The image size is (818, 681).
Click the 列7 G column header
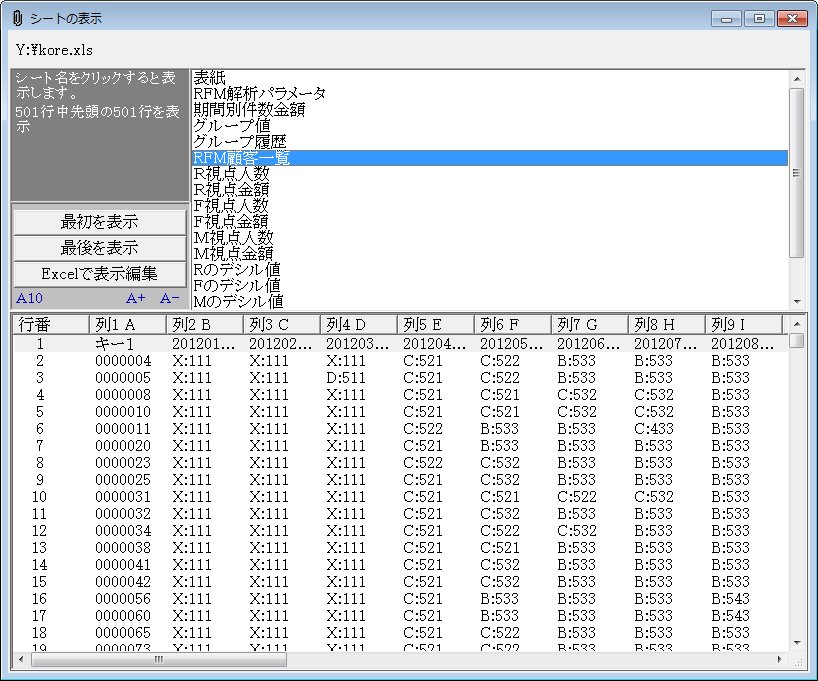(590, 325)
